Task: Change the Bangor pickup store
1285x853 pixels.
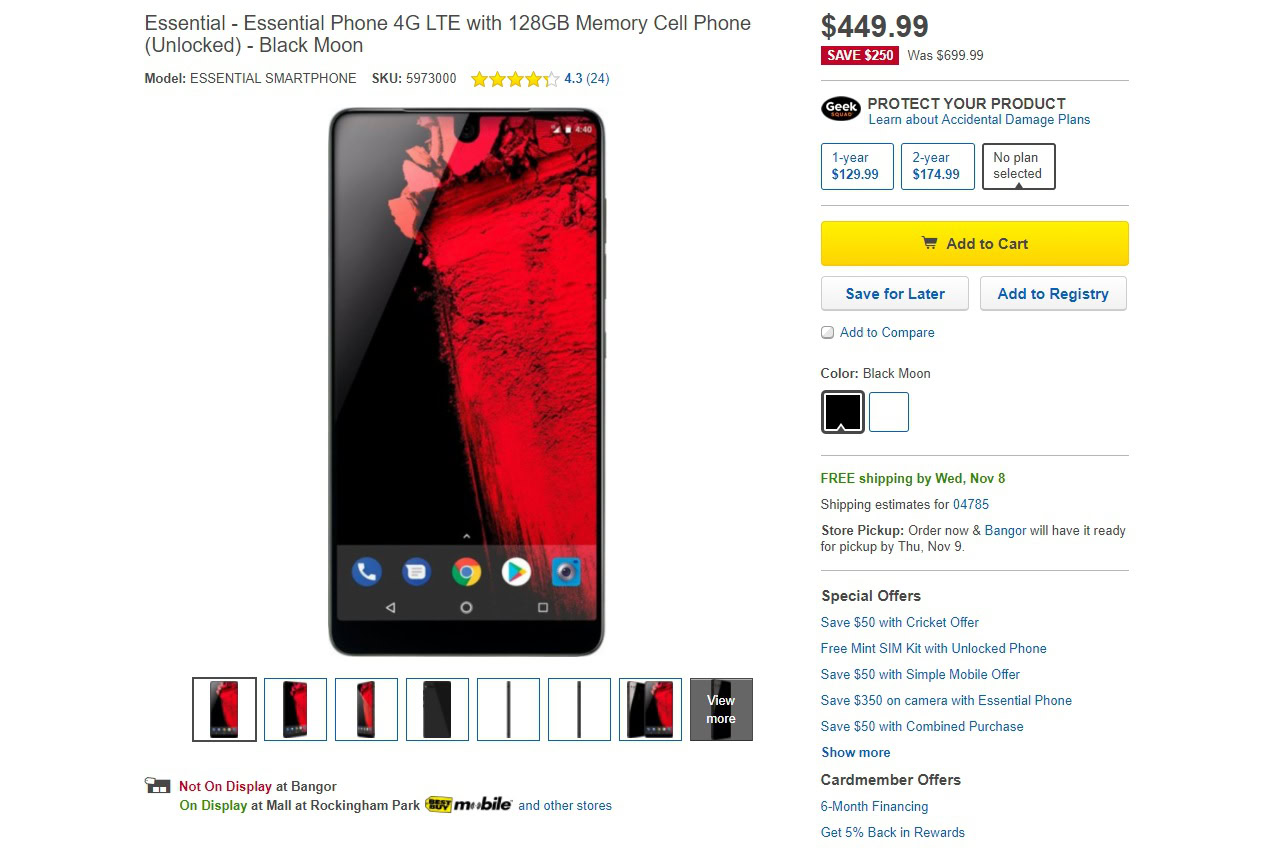Action: [x=1005, y=531]
